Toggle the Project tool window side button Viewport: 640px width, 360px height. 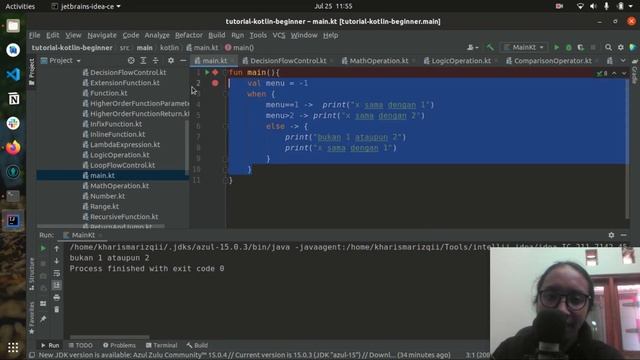32,71
